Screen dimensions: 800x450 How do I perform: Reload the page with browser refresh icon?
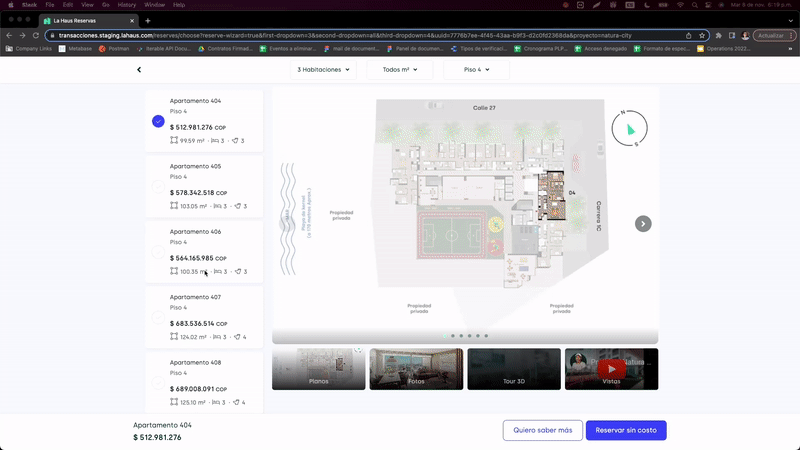coord(37,35)
